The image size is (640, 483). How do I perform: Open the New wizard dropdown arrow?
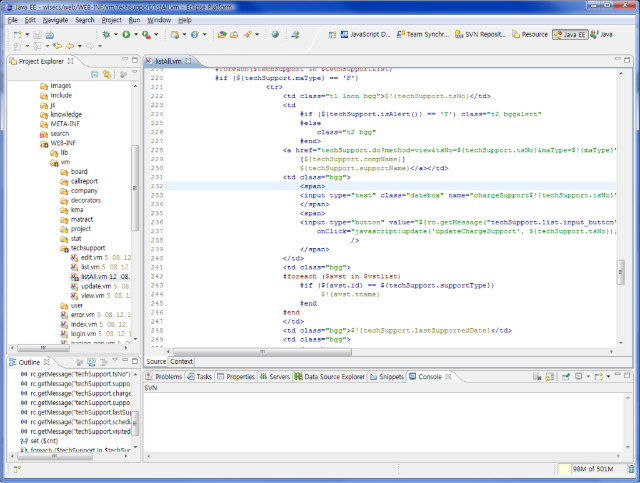pos(27,35)
